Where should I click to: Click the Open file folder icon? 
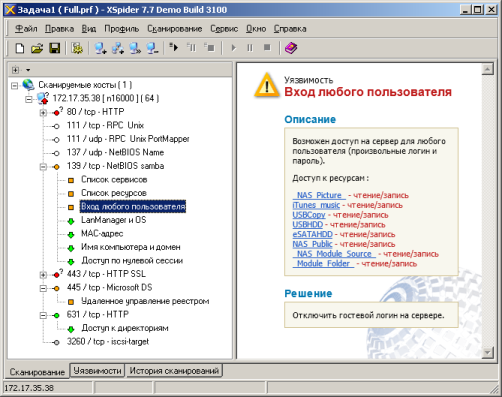tap(37, 48)
